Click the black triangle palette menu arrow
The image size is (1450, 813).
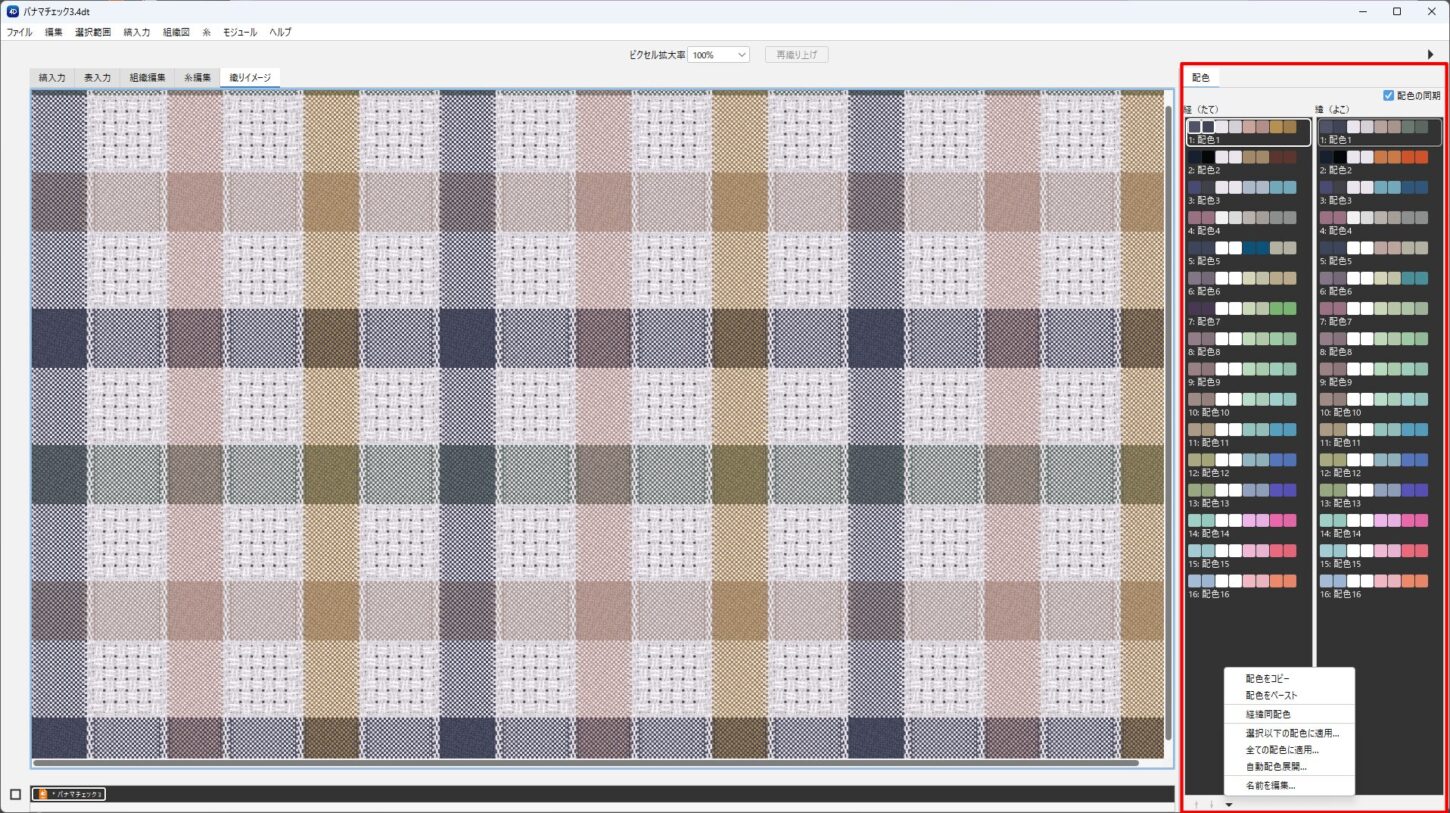coord(1228,803)
